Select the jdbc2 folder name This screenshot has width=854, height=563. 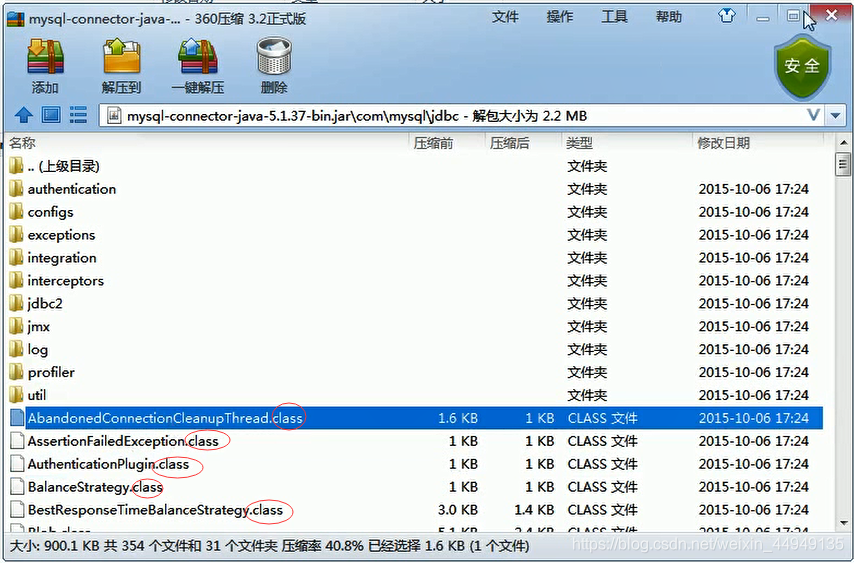(45, 303)
